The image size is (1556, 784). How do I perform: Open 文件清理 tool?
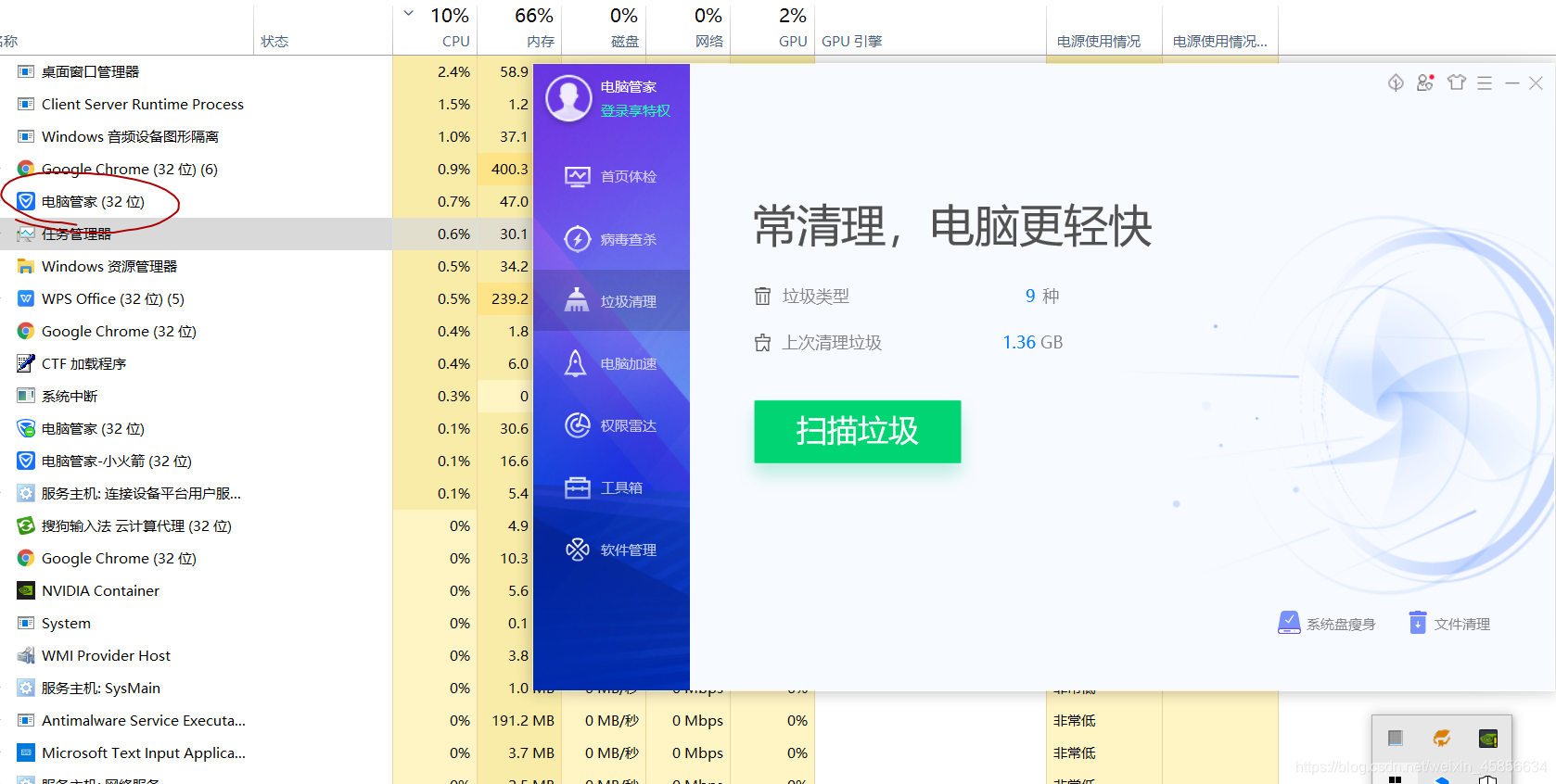coord(1449,624)
